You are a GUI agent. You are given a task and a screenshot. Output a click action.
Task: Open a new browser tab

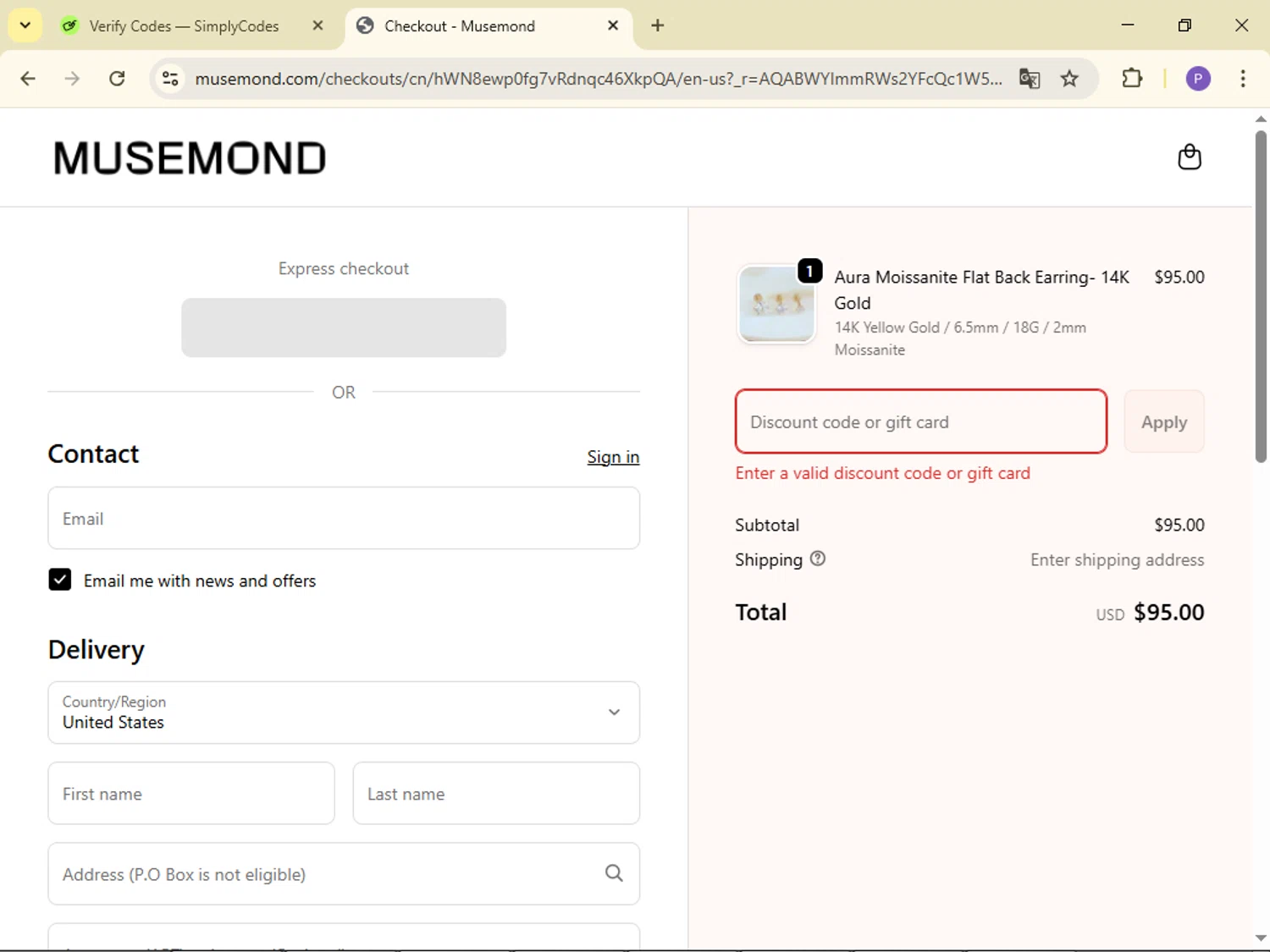pyautogui.click(x=657, y=25)
